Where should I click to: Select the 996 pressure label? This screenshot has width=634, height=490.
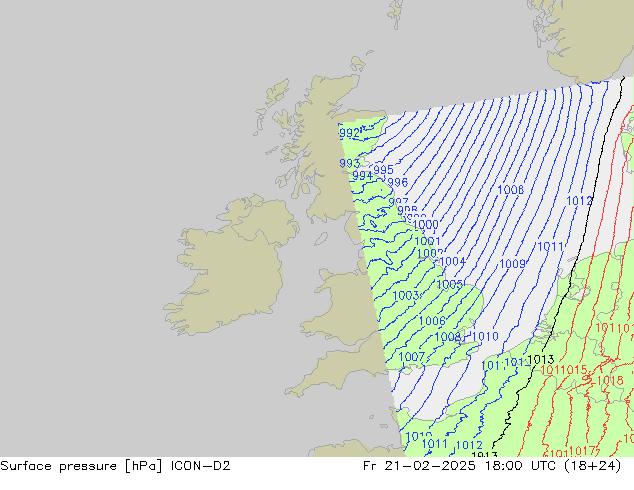(x=397, y=182)
